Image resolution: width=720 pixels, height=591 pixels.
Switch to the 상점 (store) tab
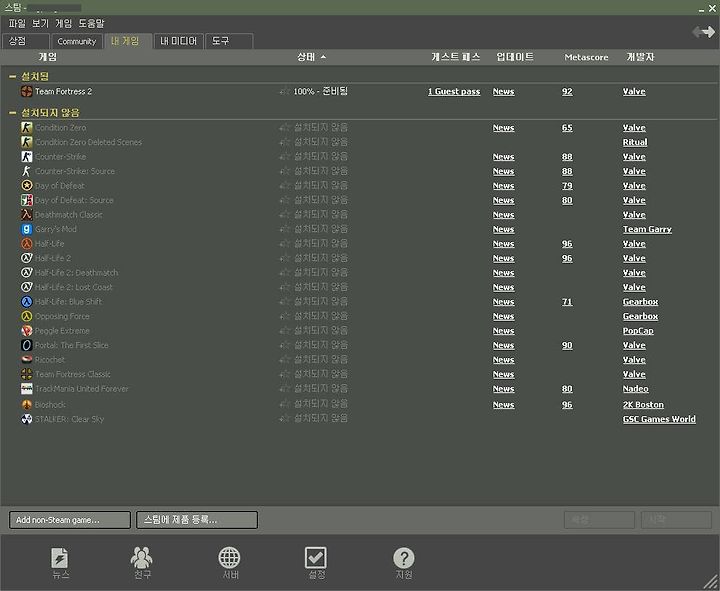(25, 41)
